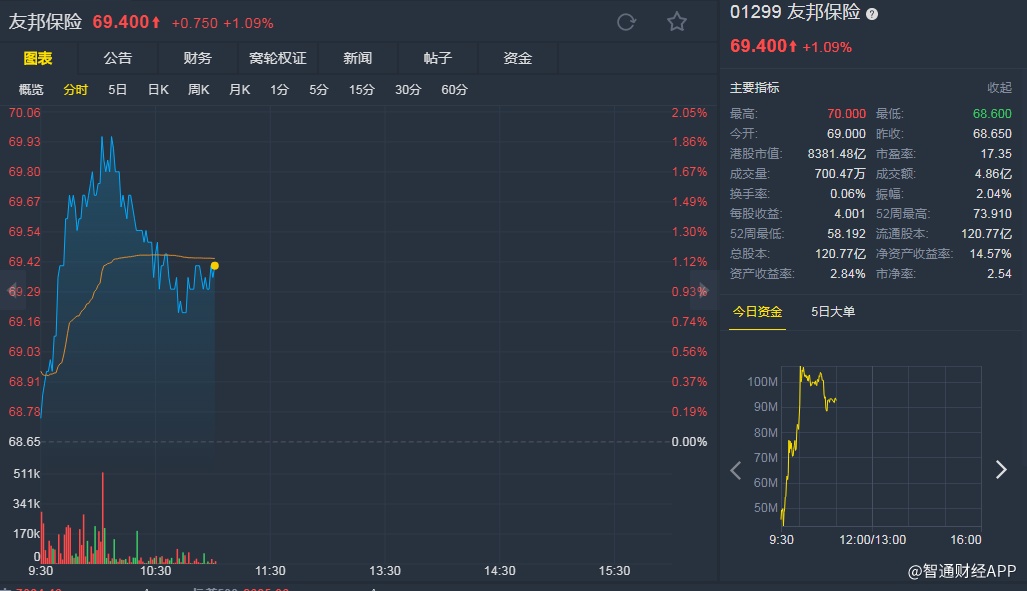Show the 概览 overview view

pyautogui.click(x=32, y=90)
